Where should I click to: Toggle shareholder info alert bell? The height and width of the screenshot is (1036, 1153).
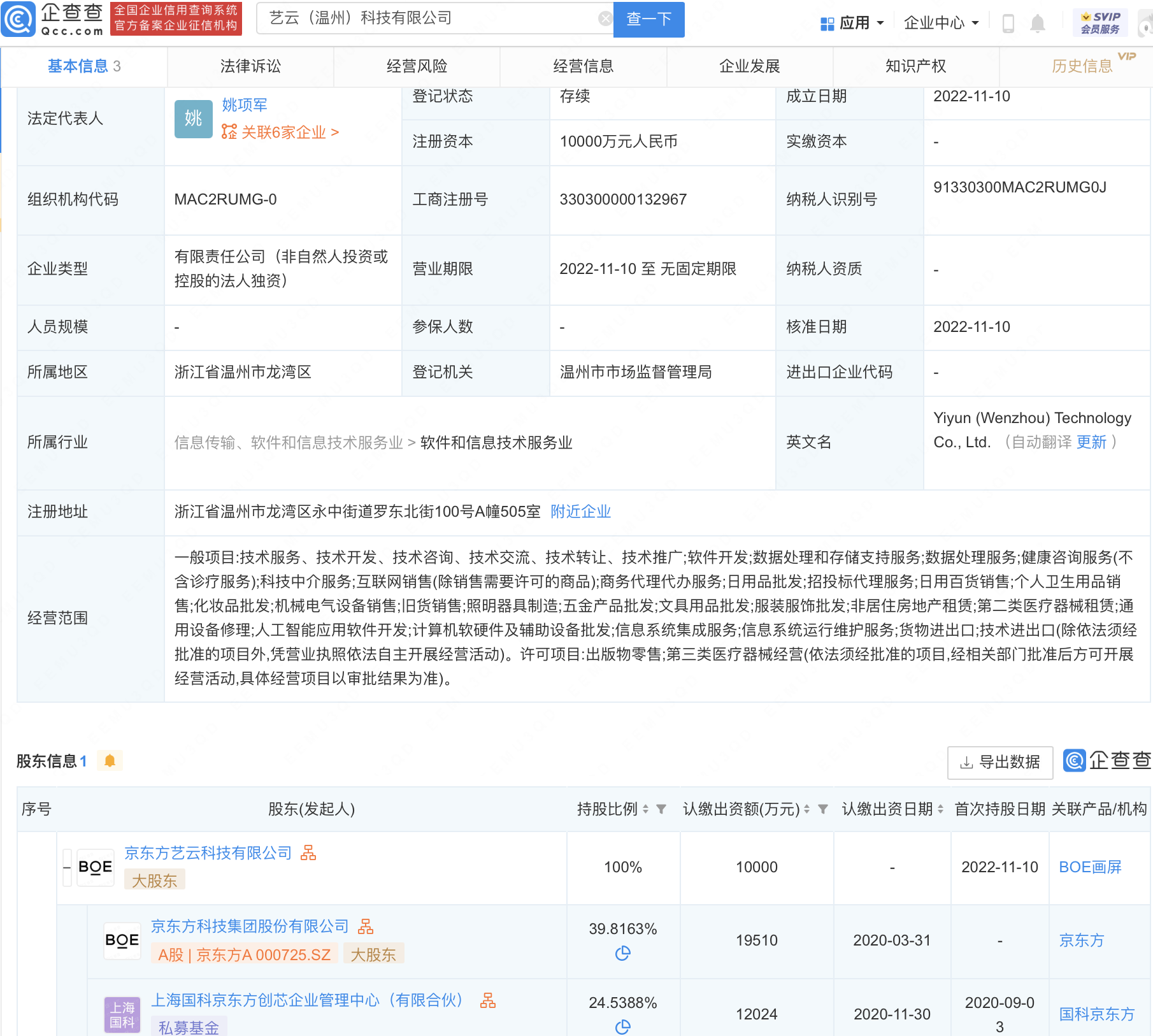click(x=110, y=761)
